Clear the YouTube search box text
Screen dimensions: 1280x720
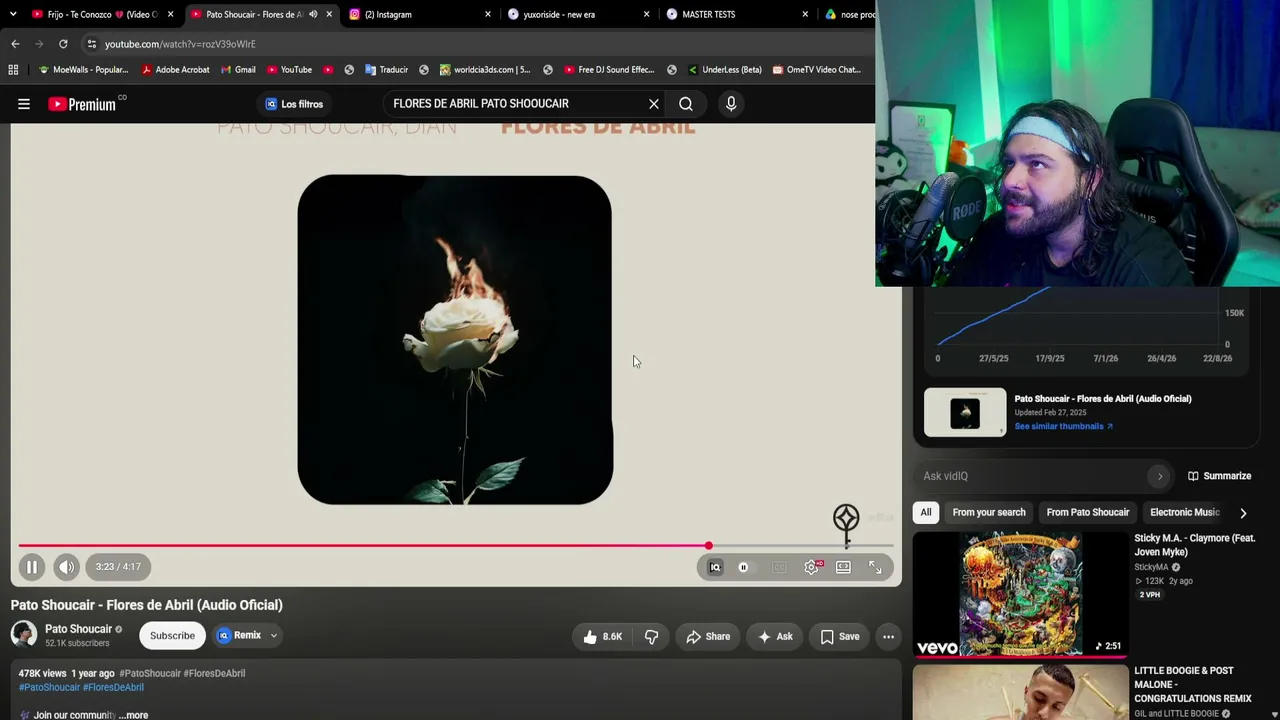click(654, 104)
